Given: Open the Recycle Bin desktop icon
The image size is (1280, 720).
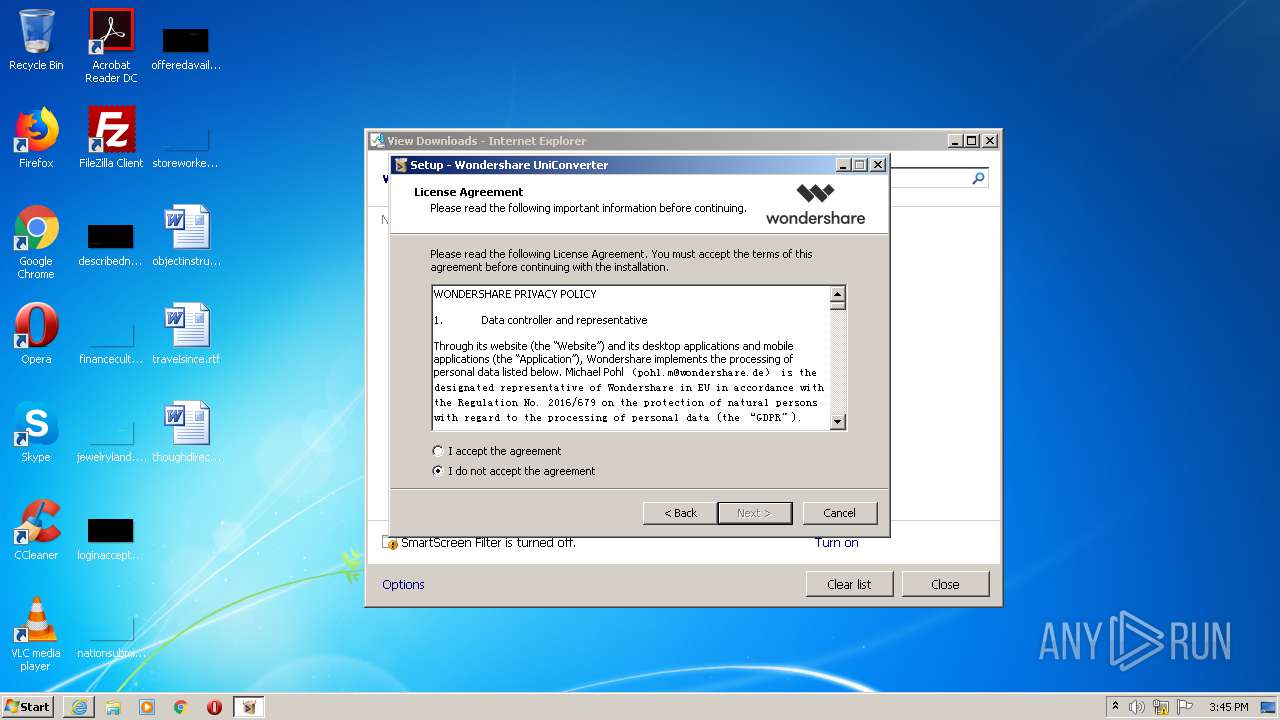Looking at the screenshot, I should point(36,41).
